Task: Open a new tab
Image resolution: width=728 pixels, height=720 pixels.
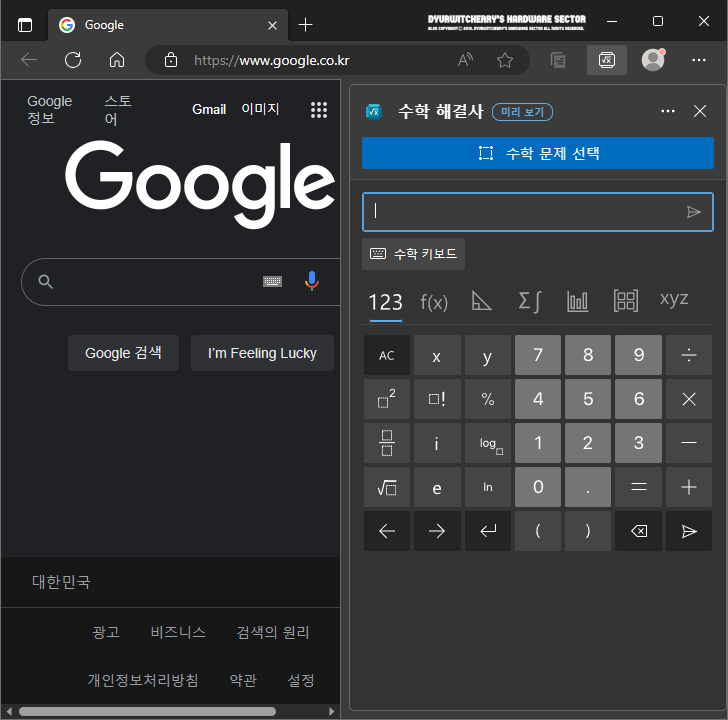Action: [x=305, y=25]
